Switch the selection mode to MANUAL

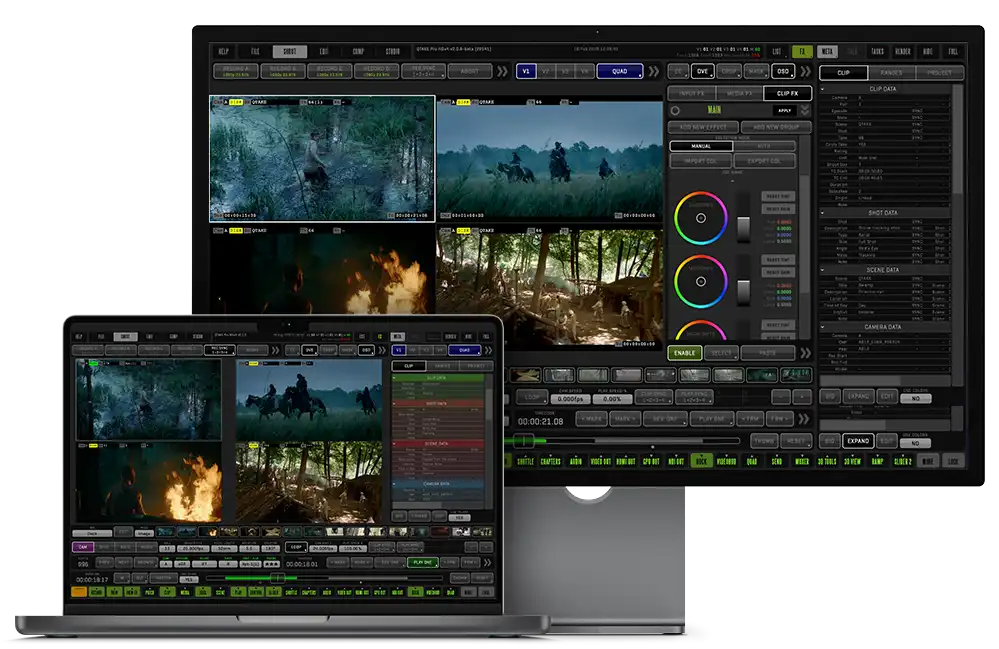coord(701,146)
